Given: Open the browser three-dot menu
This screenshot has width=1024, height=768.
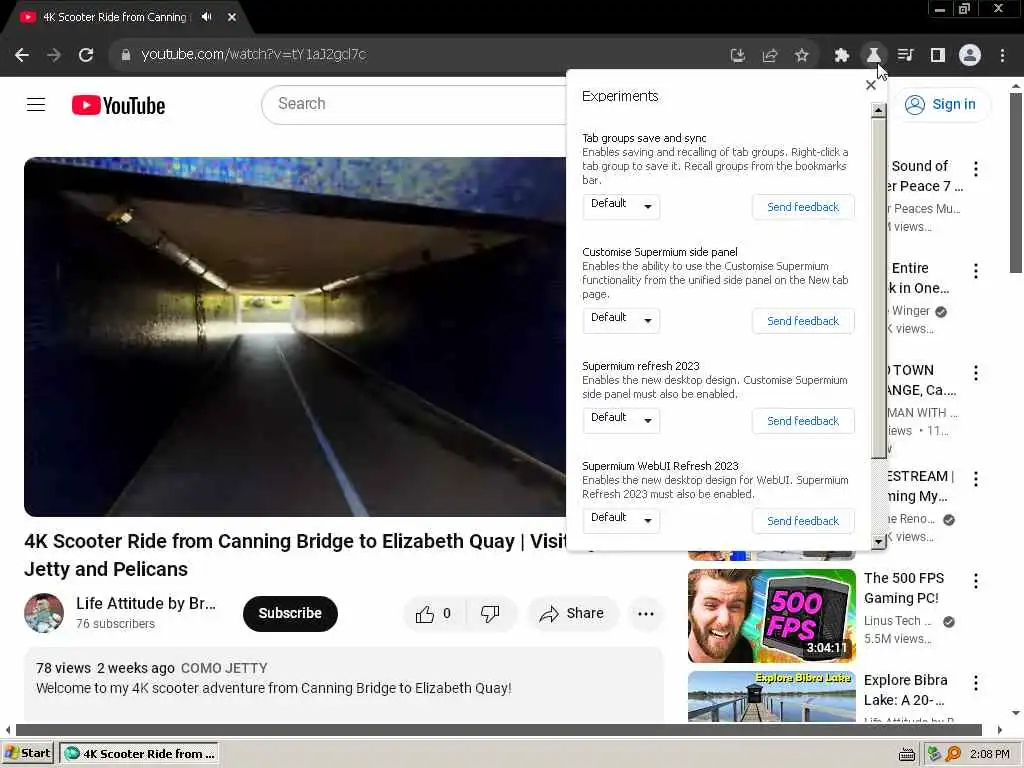Looking at the screenshot, I should (1002, 56).
